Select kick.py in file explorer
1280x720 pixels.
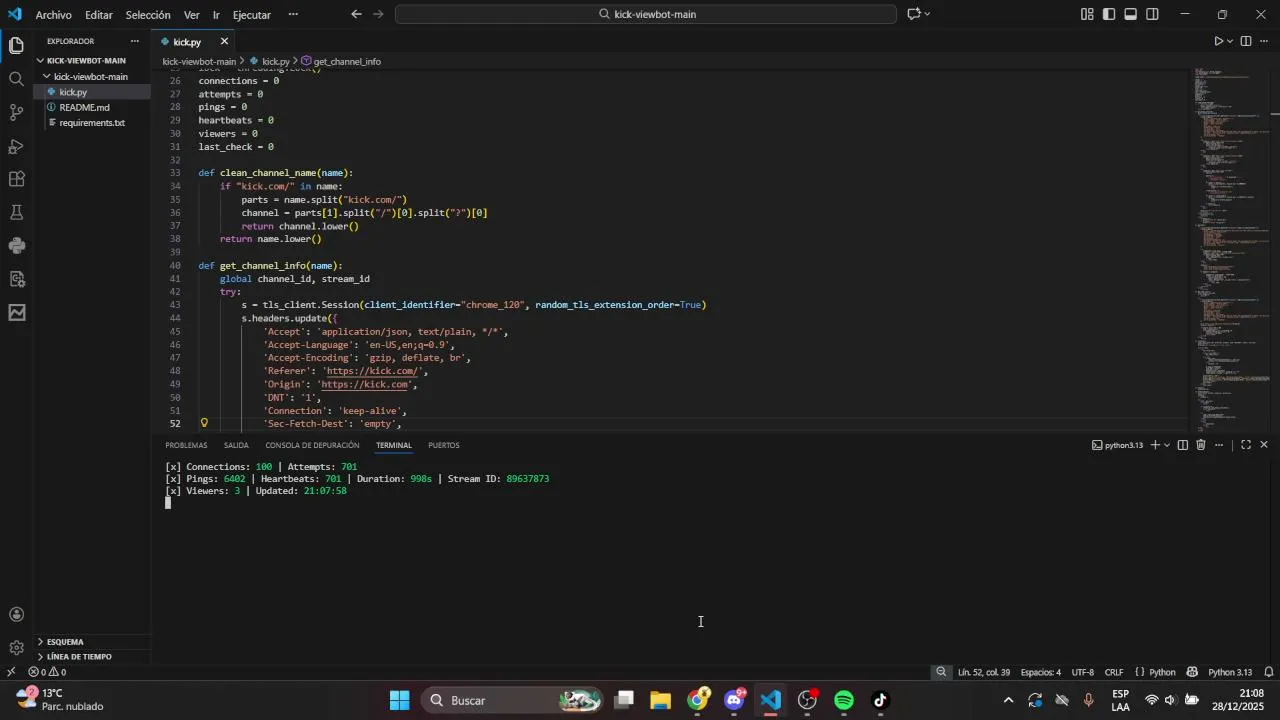click(92, 92)
